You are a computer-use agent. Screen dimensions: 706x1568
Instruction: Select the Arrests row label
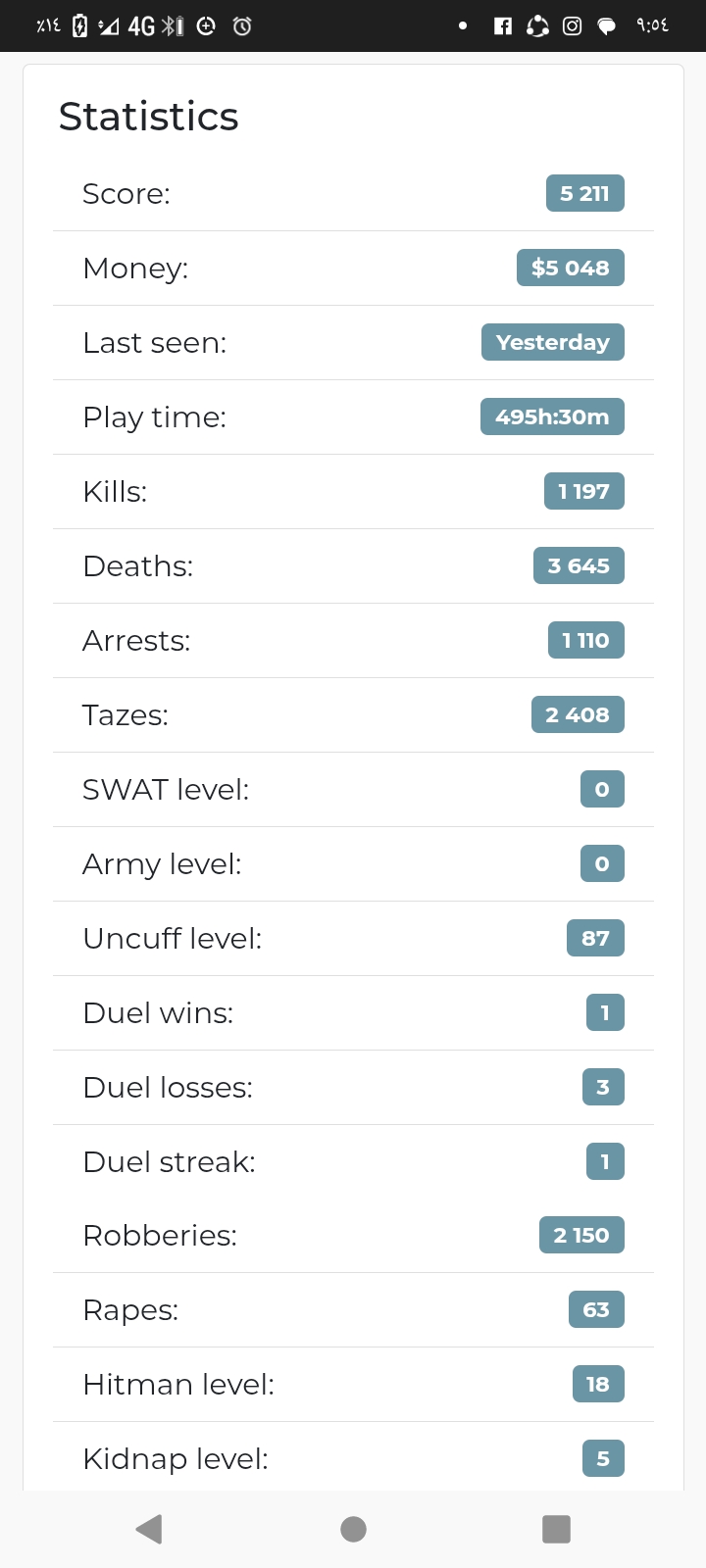(x=136, y=640)
